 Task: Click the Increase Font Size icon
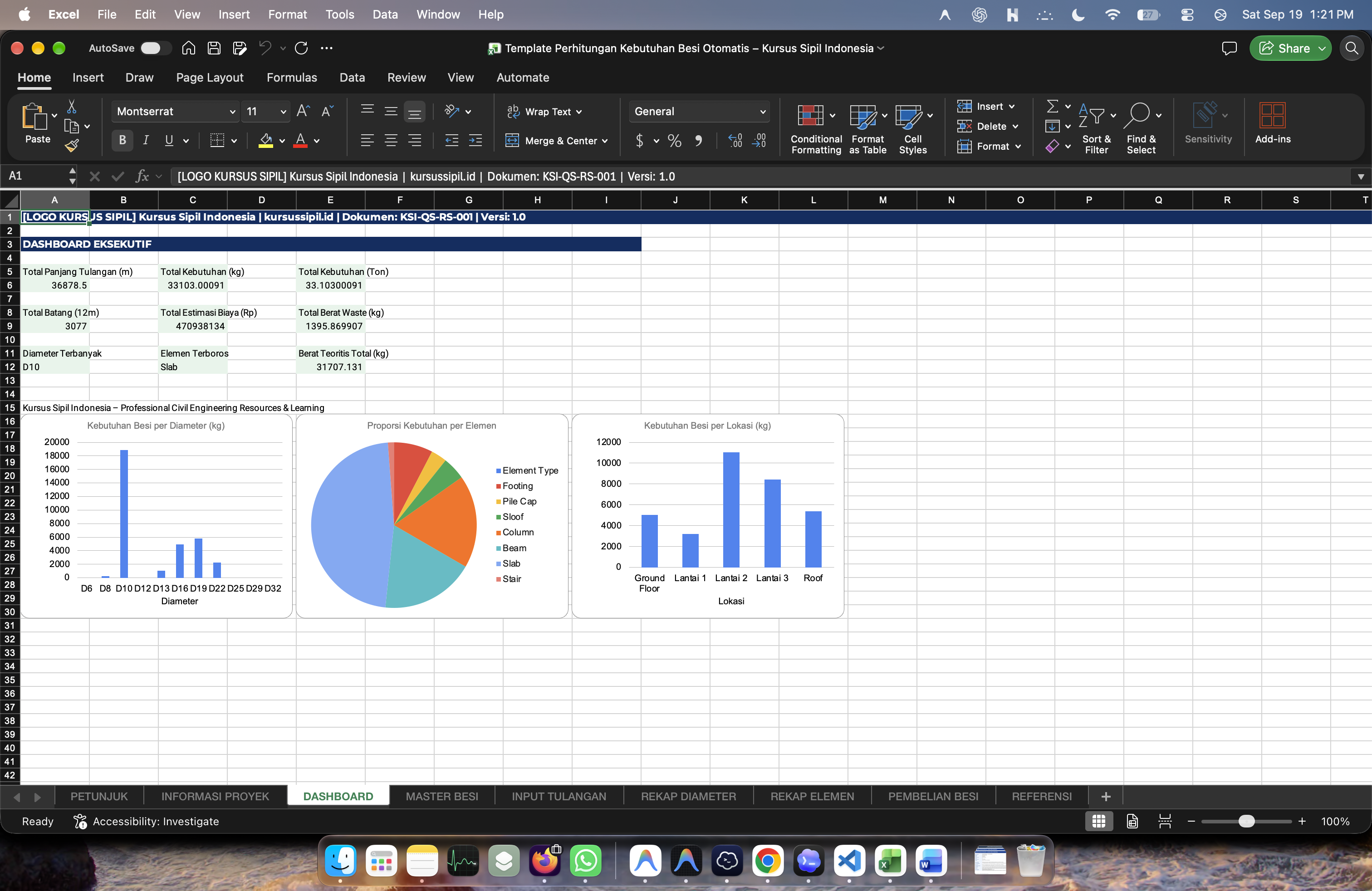[x=303, y=111]
